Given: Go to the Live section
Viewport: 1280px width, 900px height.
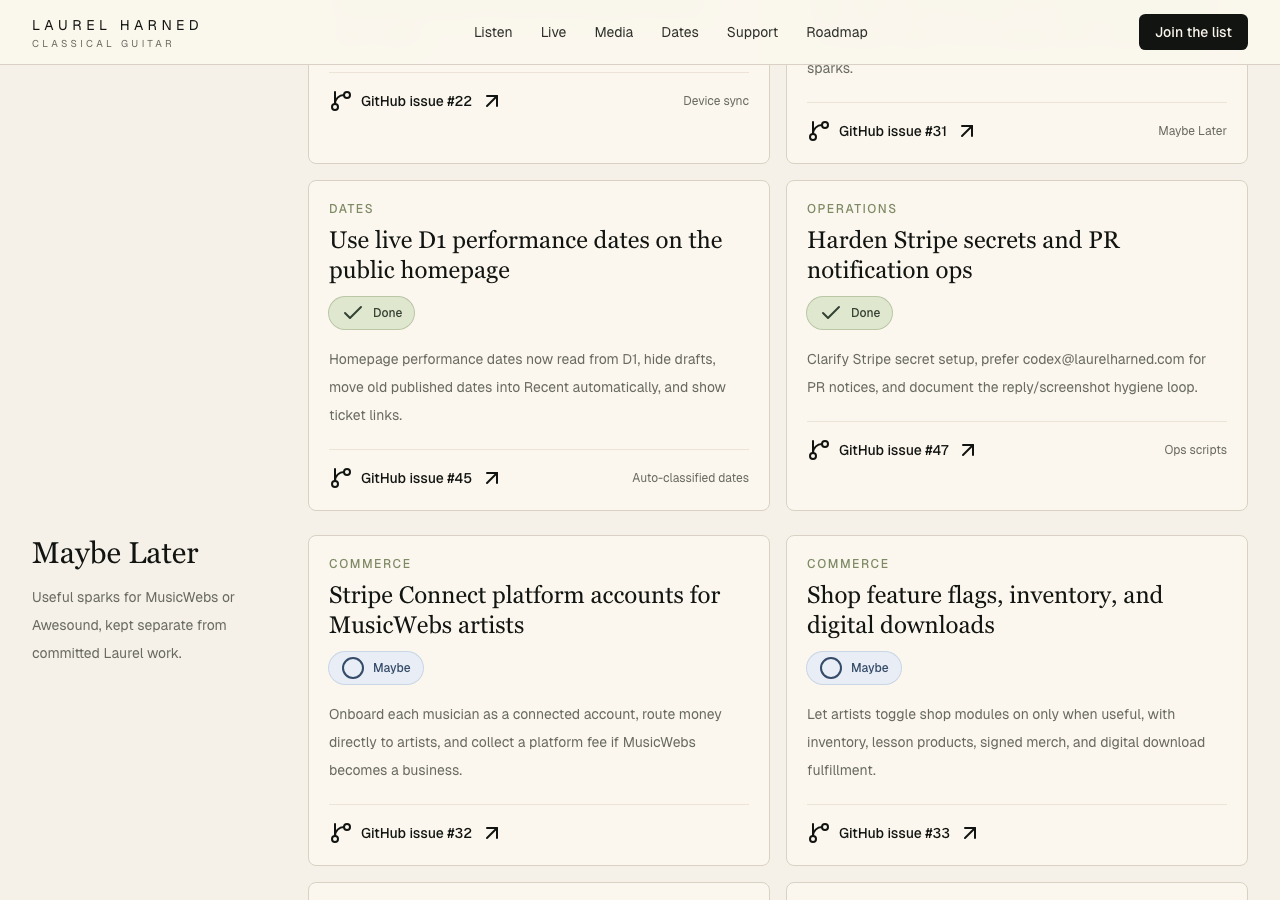Looking at the screenshot, I should (x=553, y=32).
